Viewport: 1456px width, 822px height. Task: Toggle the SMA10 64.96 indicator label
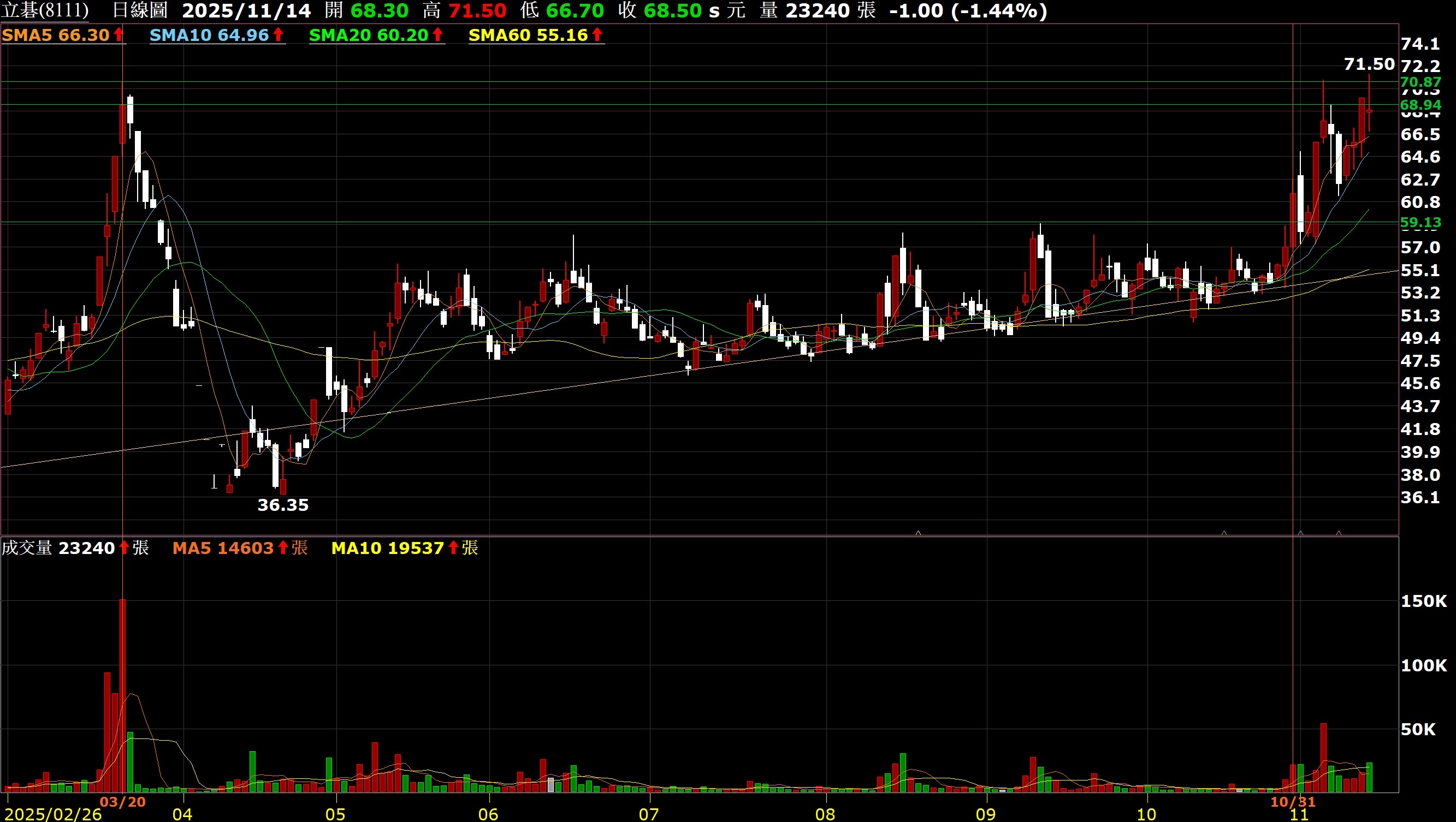[x=209, y=35]
